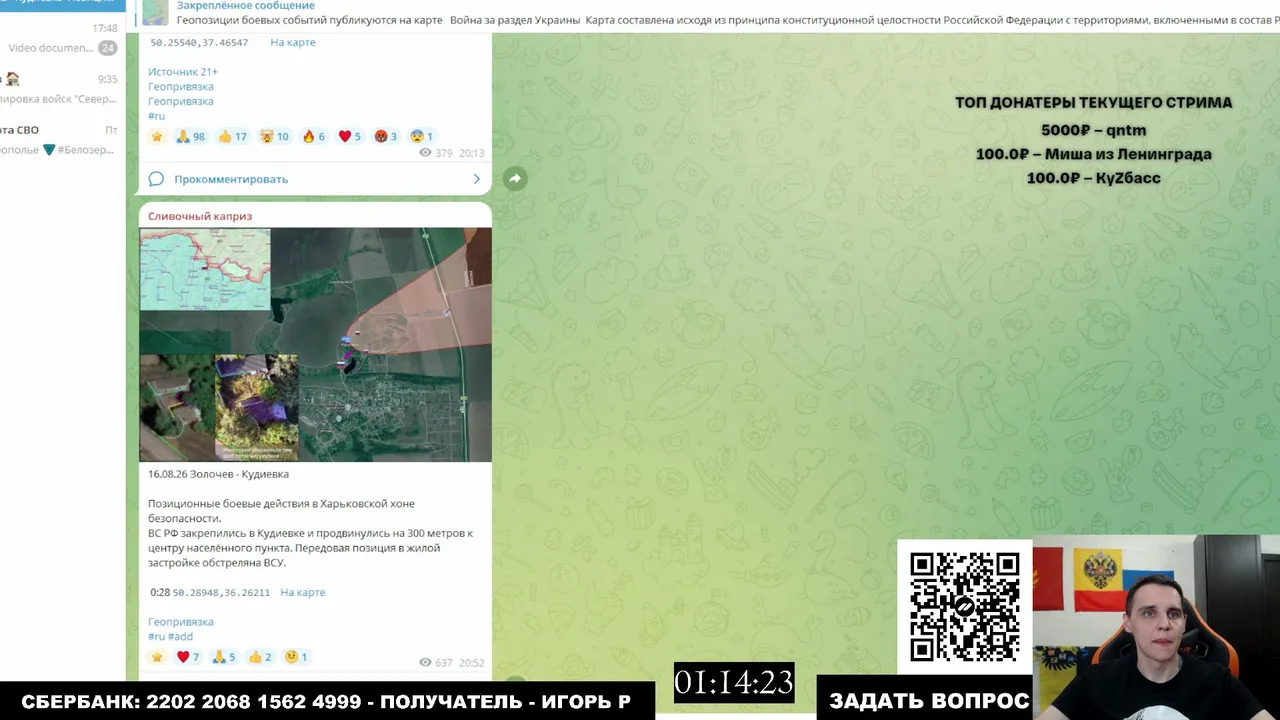Expand comments using the Прокомментировать chevron
This screenshot has width=1280, height=720.
[x=476, y=179]
